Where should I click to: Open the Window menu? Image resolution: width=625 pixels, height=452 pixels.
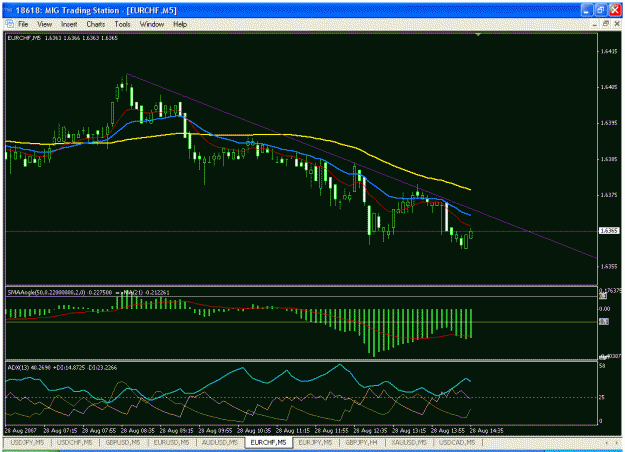point(151,24)
